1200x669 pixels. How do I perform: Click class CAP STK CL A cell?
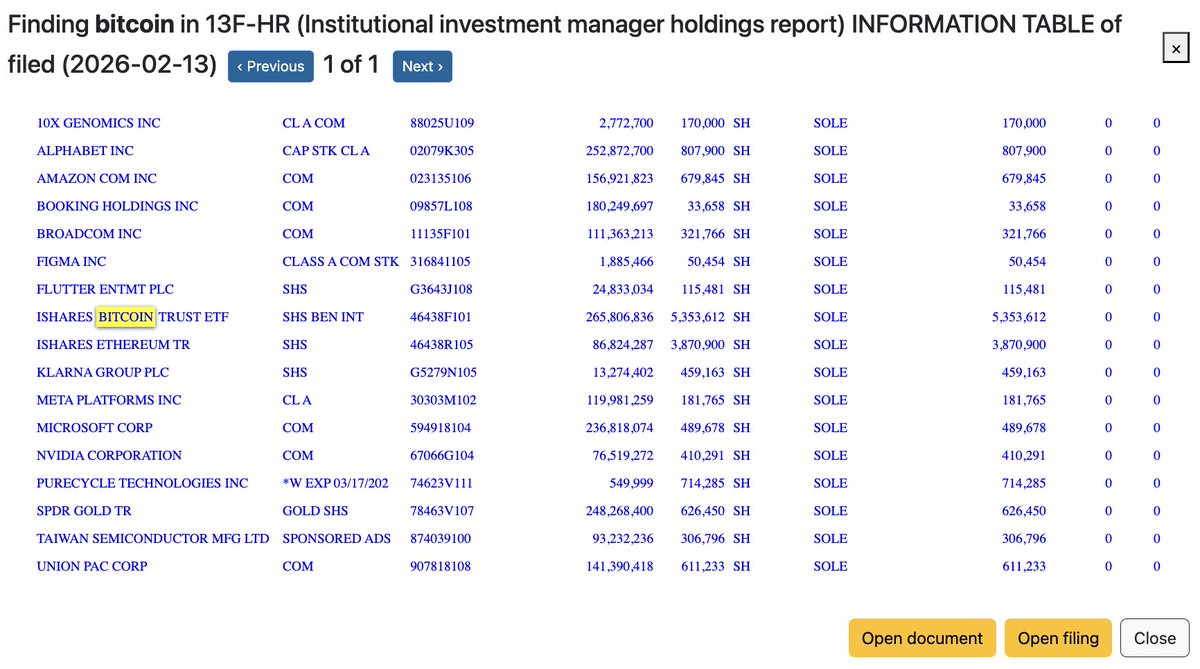pyautogui.click(x=326, y=151)
